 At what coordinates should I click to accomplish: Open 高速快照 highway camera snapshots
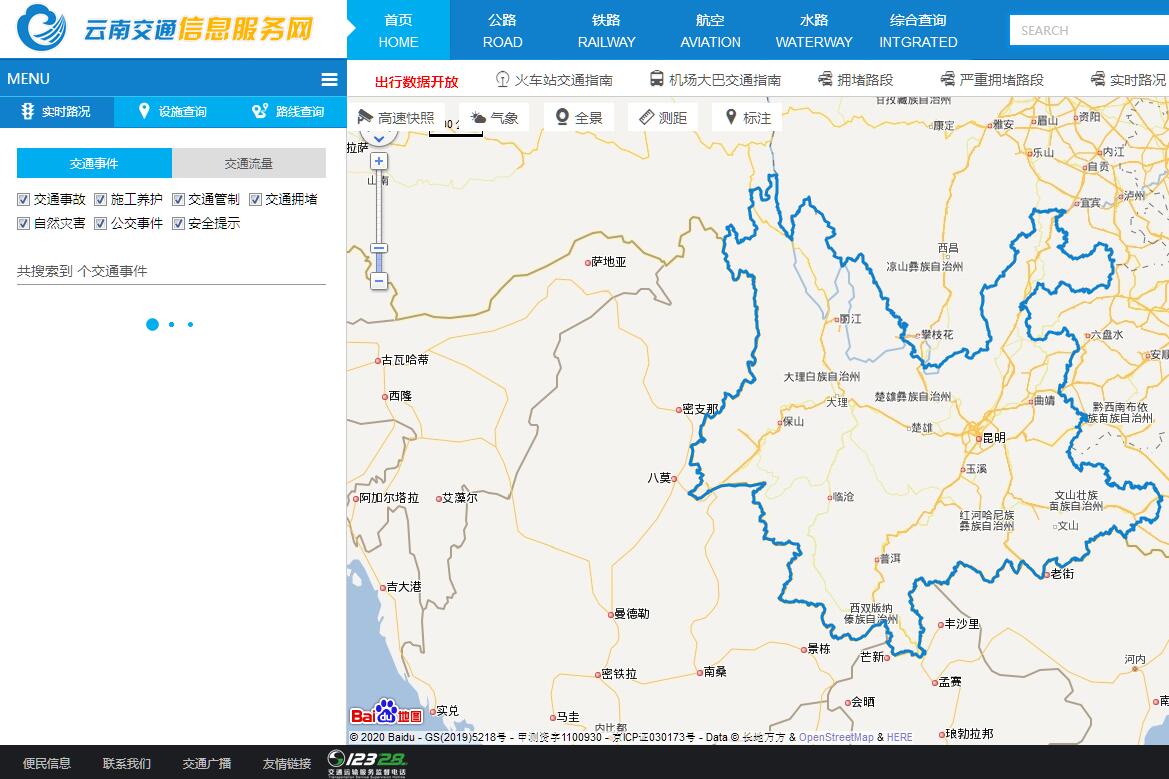point(396,118)
